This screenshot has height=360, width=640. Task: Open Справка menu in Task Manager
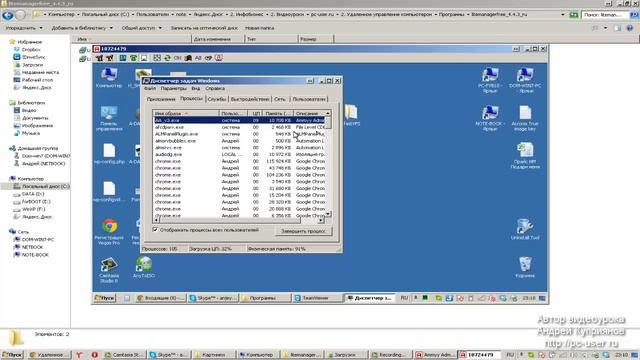pos(215,89)
